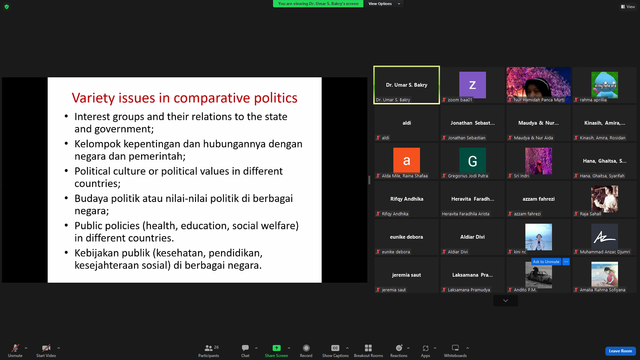The image size is (640, 360).
Task: Select Heravita Faradhila Arista's tile
Action: 472,199
